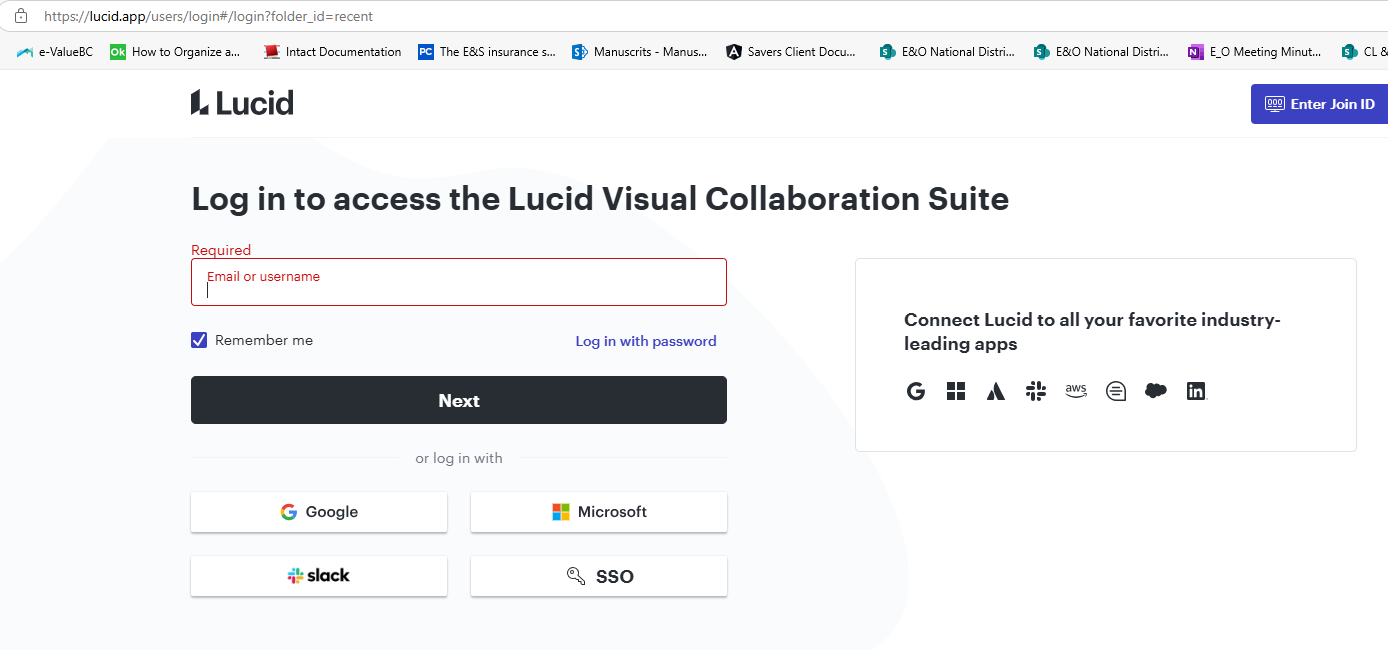Click Log in with password link

[646, 341]
